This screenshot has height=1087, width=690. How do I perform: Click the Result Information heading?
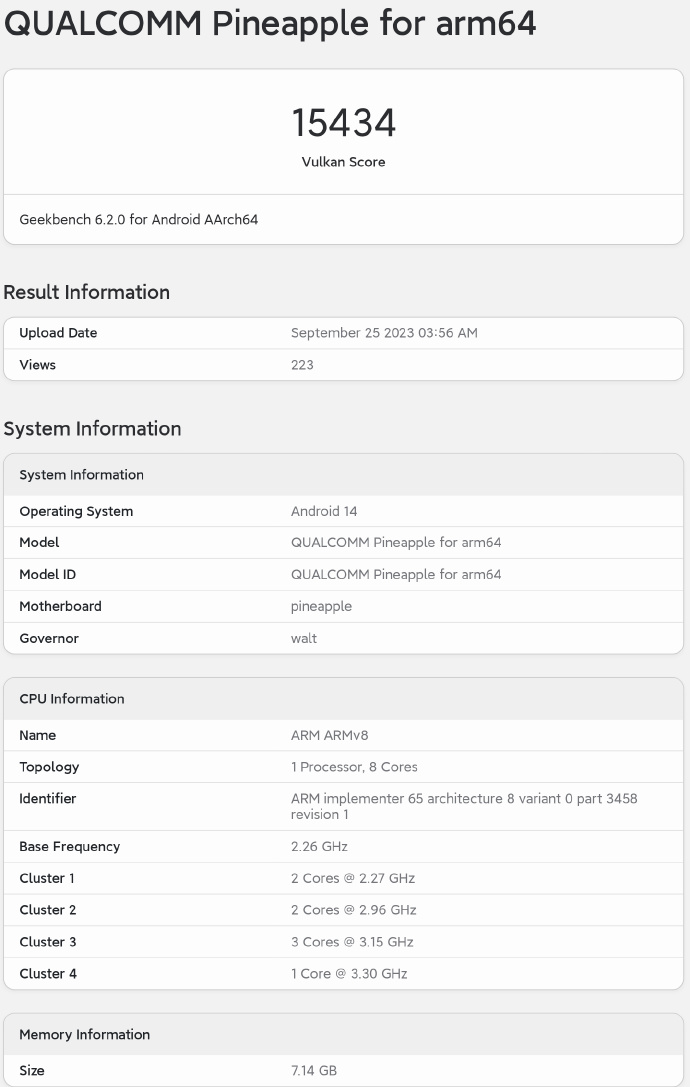[87, 292]
